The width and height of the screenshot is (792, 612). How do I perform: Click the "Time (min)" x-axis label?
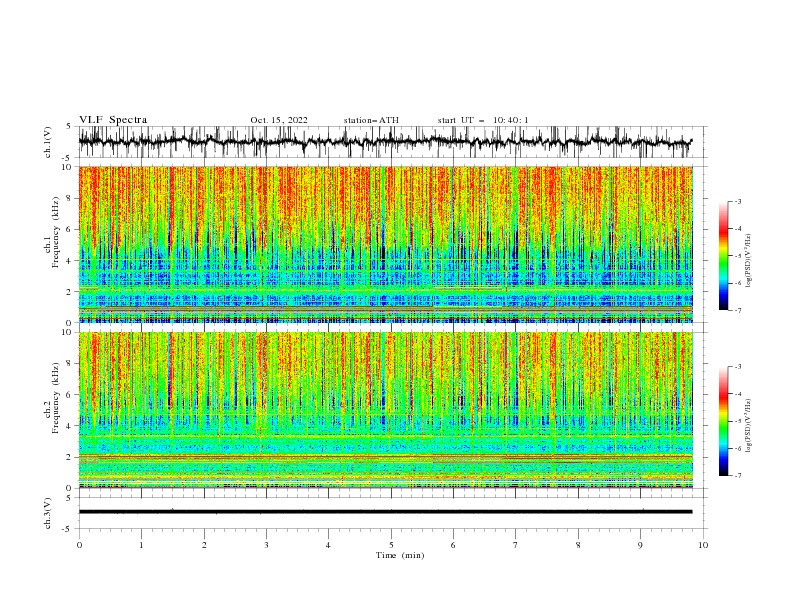(x=400, y=555)
